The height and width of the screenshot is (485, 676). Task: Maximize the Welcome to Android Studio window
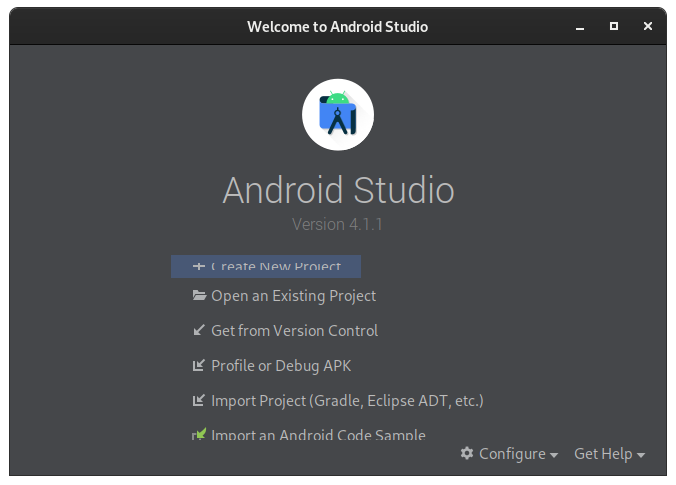614,26
